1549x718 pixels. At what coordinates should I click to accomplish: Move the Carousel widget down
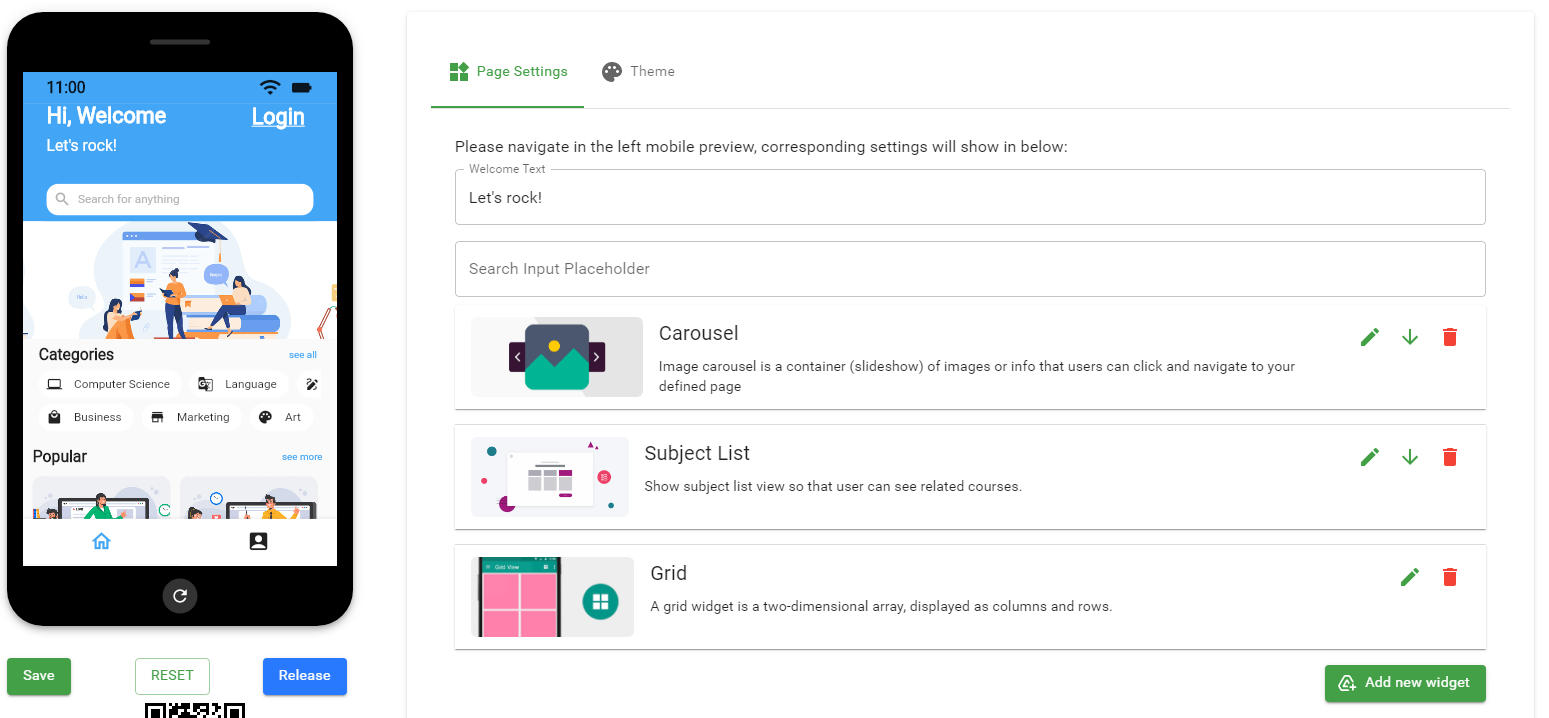pyautogui.click(x=1410, y=337)
